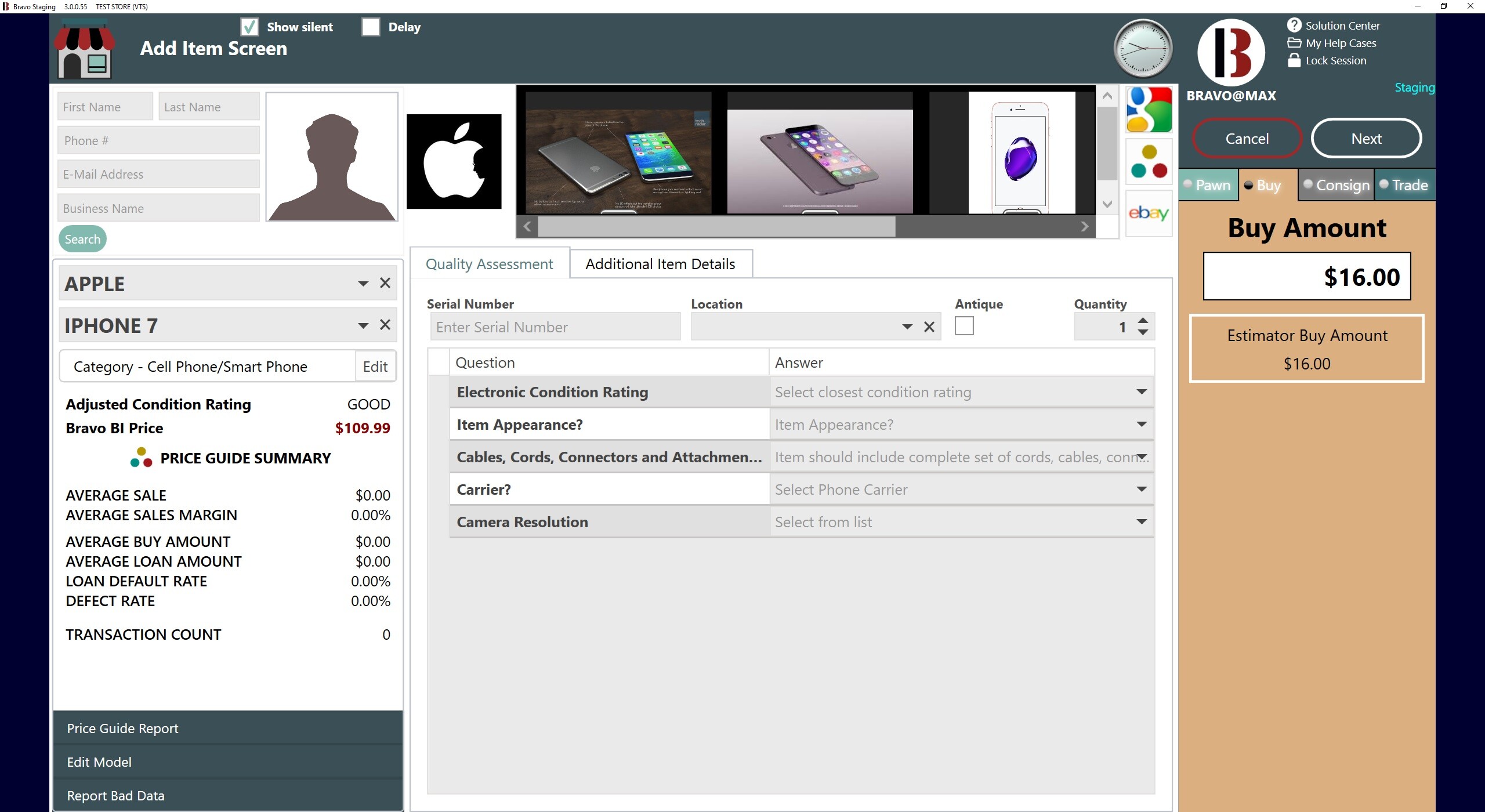The width and height of the screenshot is (1485, 812).
Task: Open Item Appearance answer dropdown
Action: click(1142, 425)
